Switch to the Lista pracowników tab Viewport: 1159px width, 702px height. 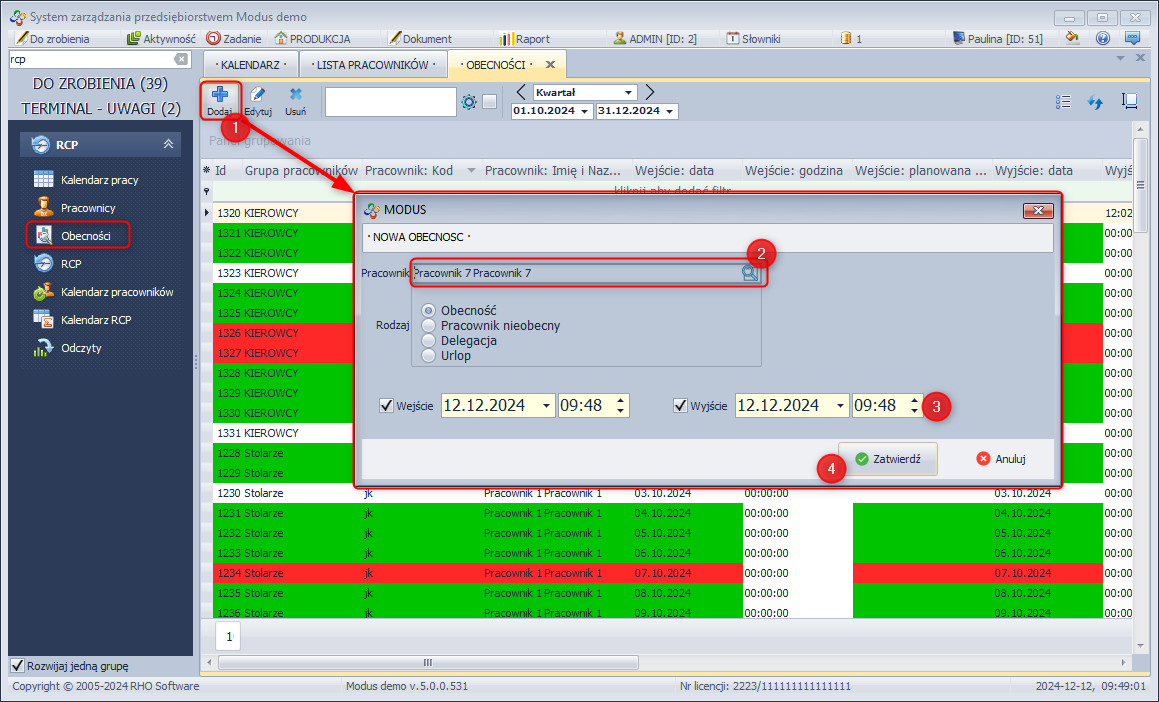(371, 65)
